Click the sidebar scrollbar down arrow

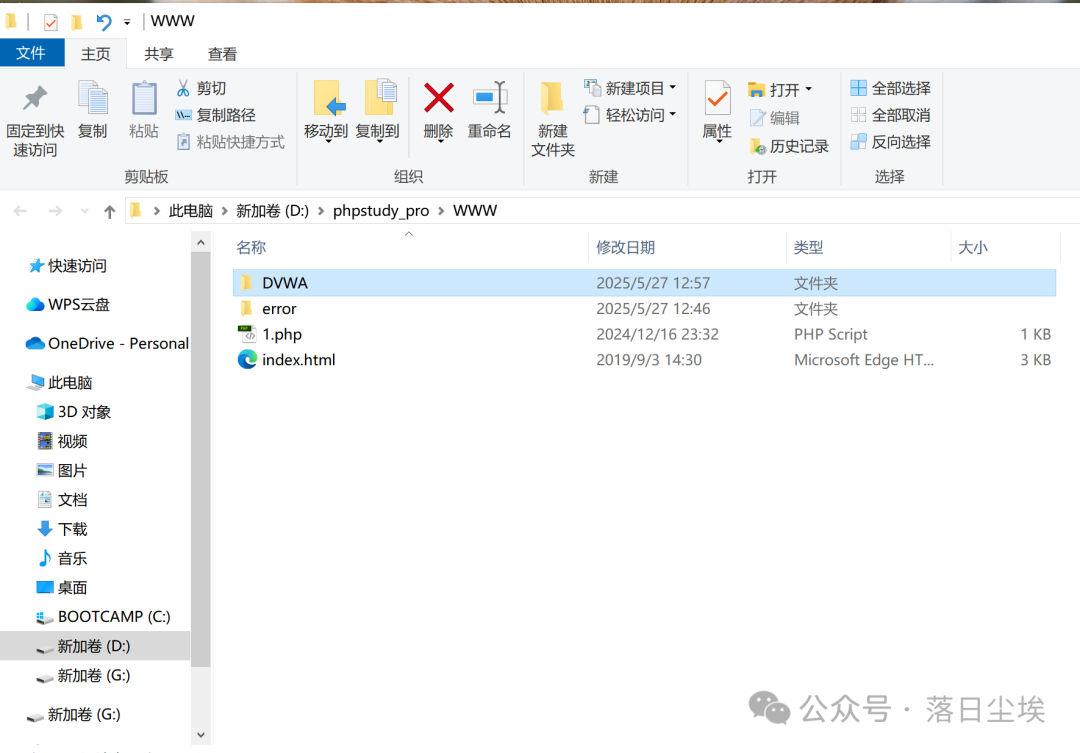200,734
